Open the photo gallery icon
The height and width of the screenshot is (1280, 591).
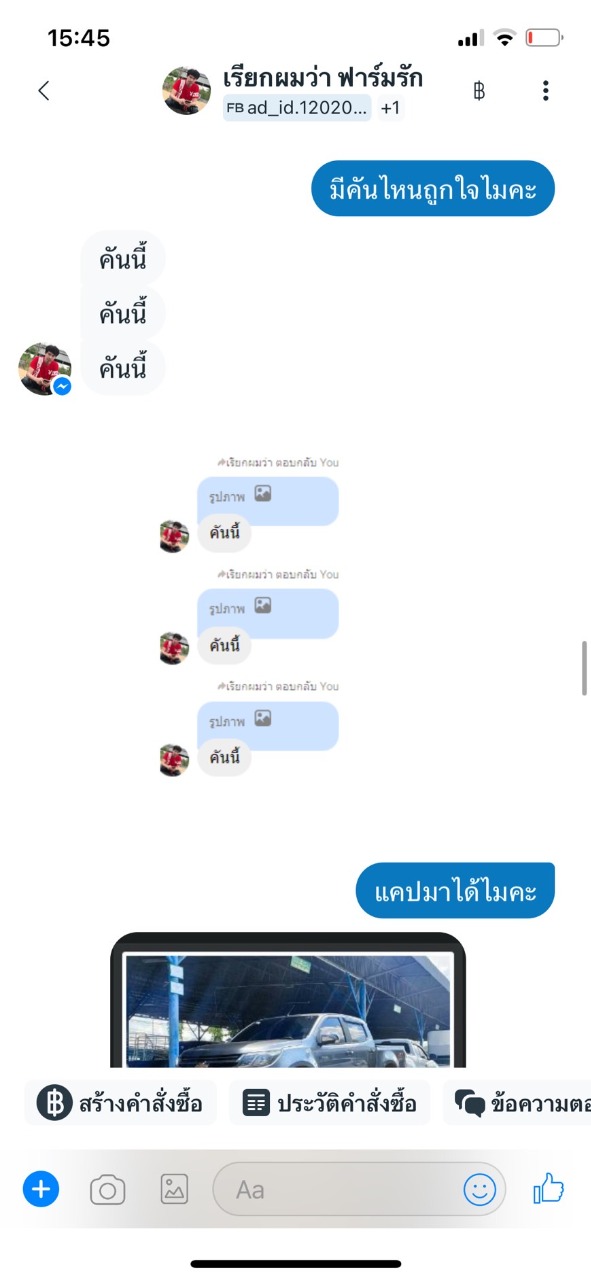[x=174, y=1189]
